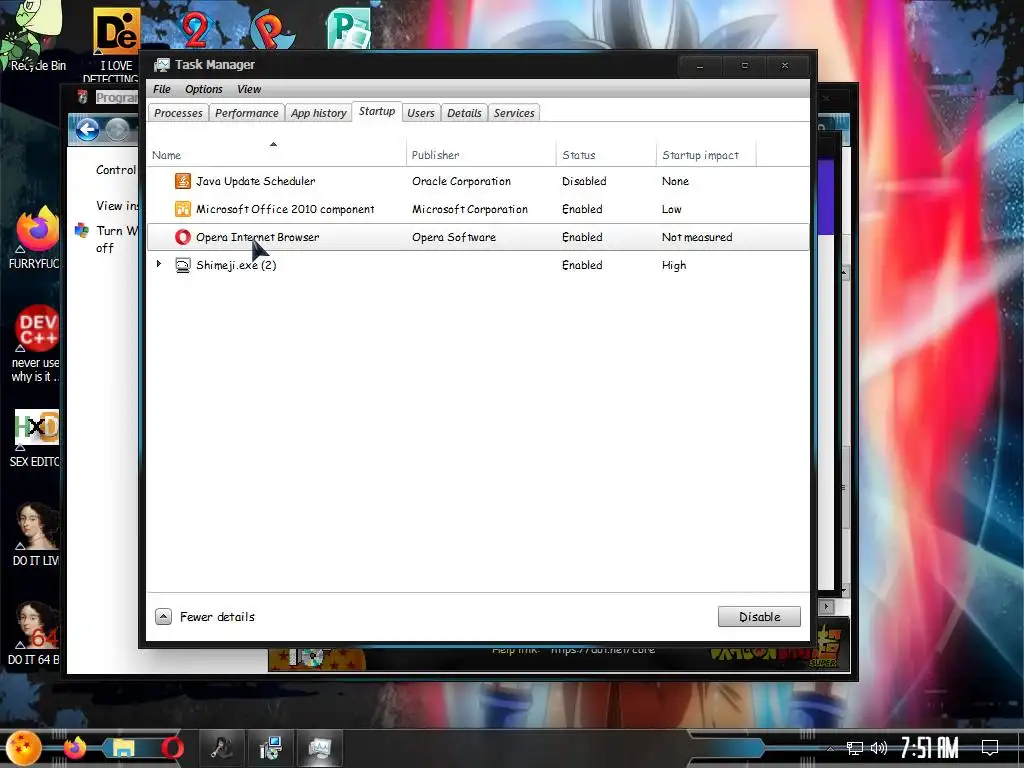The image size is (1024, 768).
Task: Click the Not measured impact cell
Action: tap(697, 237)
